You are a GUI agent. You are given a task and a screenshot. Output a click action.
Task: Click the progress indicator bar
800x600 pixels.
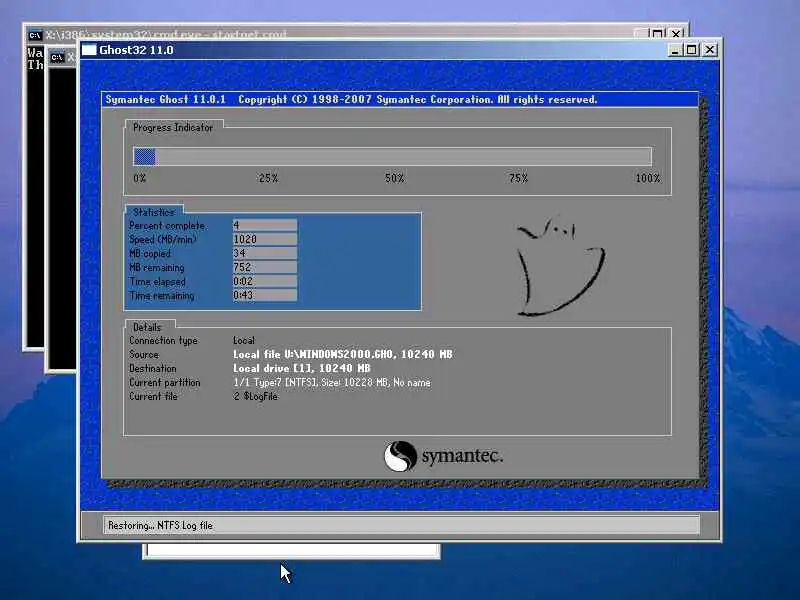pyautogui.click(x=392, y=156)
